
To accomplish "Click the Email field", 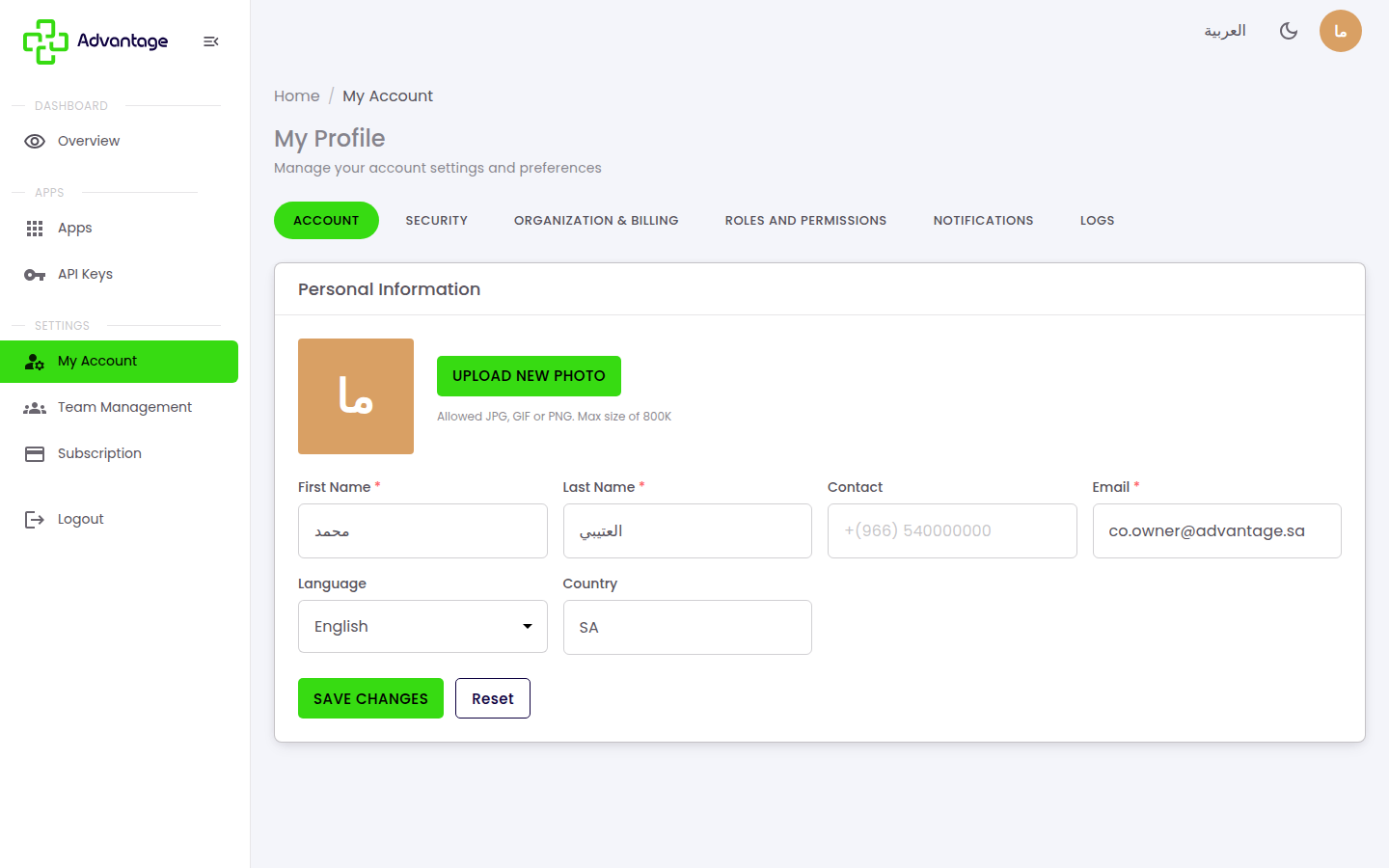I will [1217, 530].
